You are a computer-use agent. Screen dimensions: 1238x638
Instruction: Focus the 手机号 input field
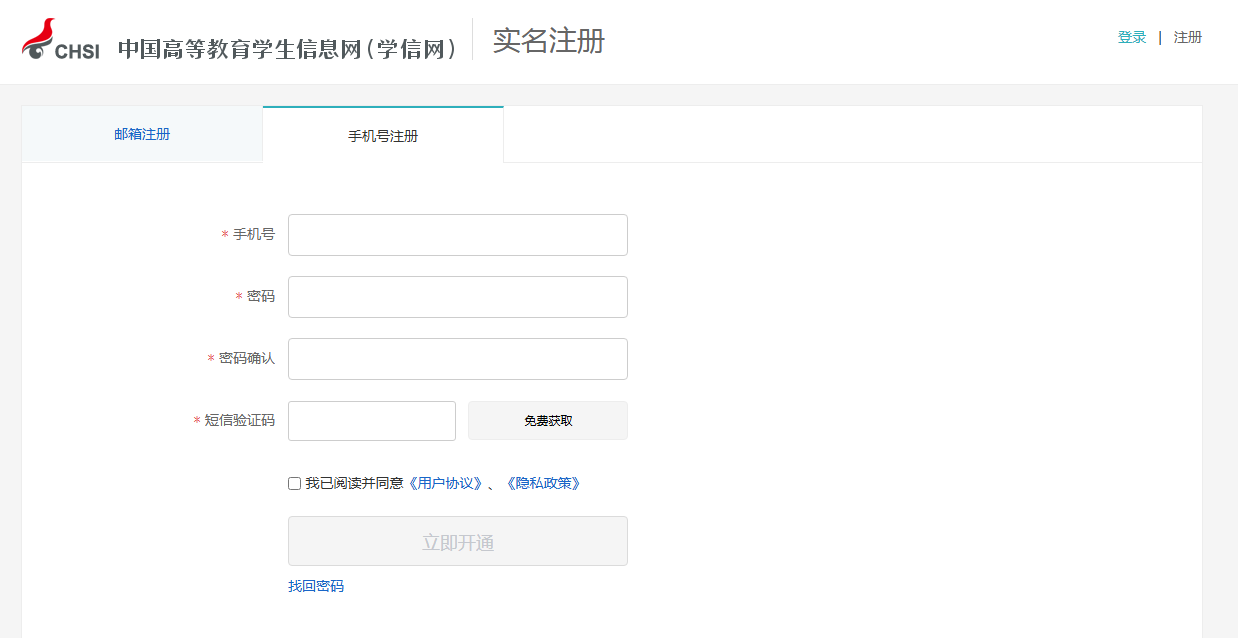coord(458,235)
